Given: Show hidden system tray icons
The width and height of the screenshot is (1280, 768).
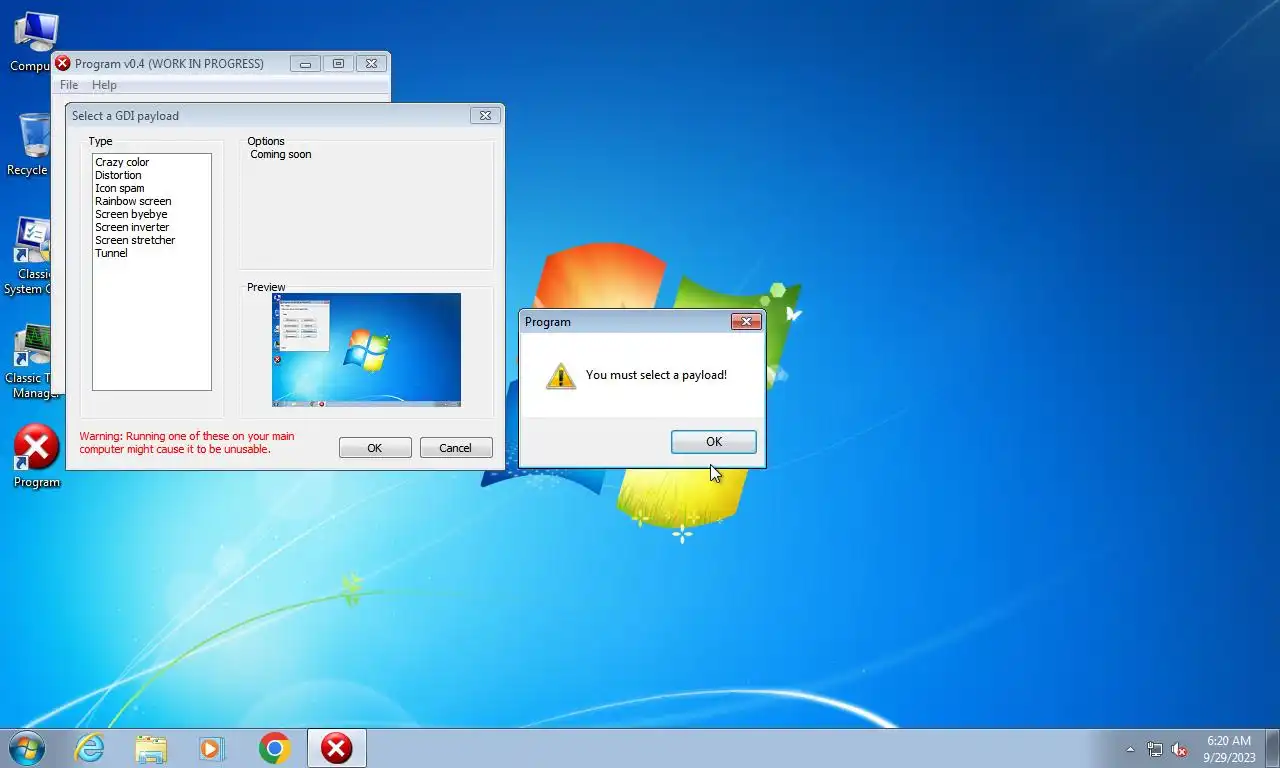Looking at the screenshot, I should 1130,749.
